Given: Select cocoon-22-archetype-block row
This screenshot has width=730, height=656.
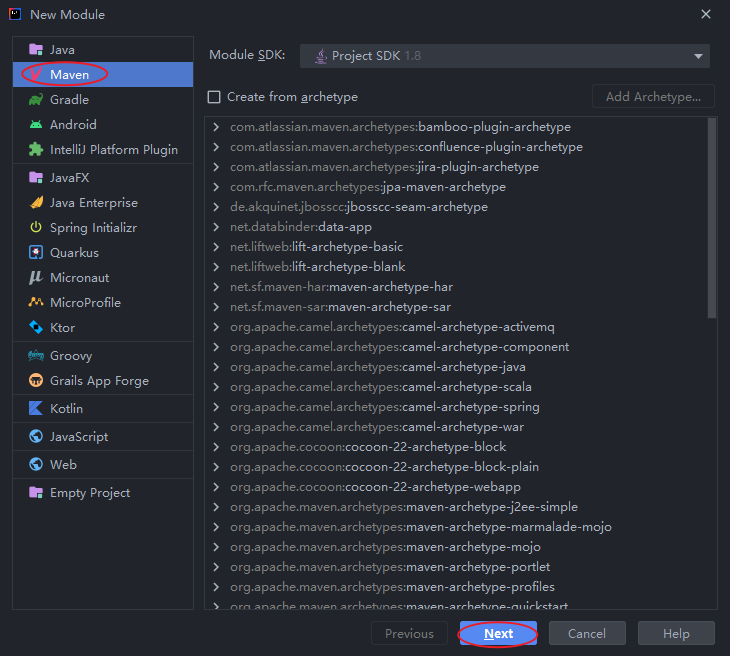Looking at the screenshot, I should pyautogui.click(x=456, y=447).
